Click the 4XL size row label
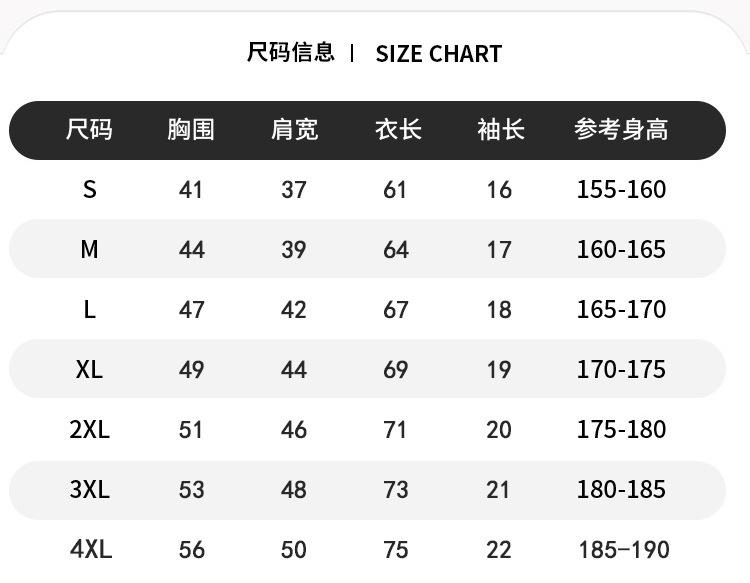Viewport: 750px width, 583px height. point(91,550)
